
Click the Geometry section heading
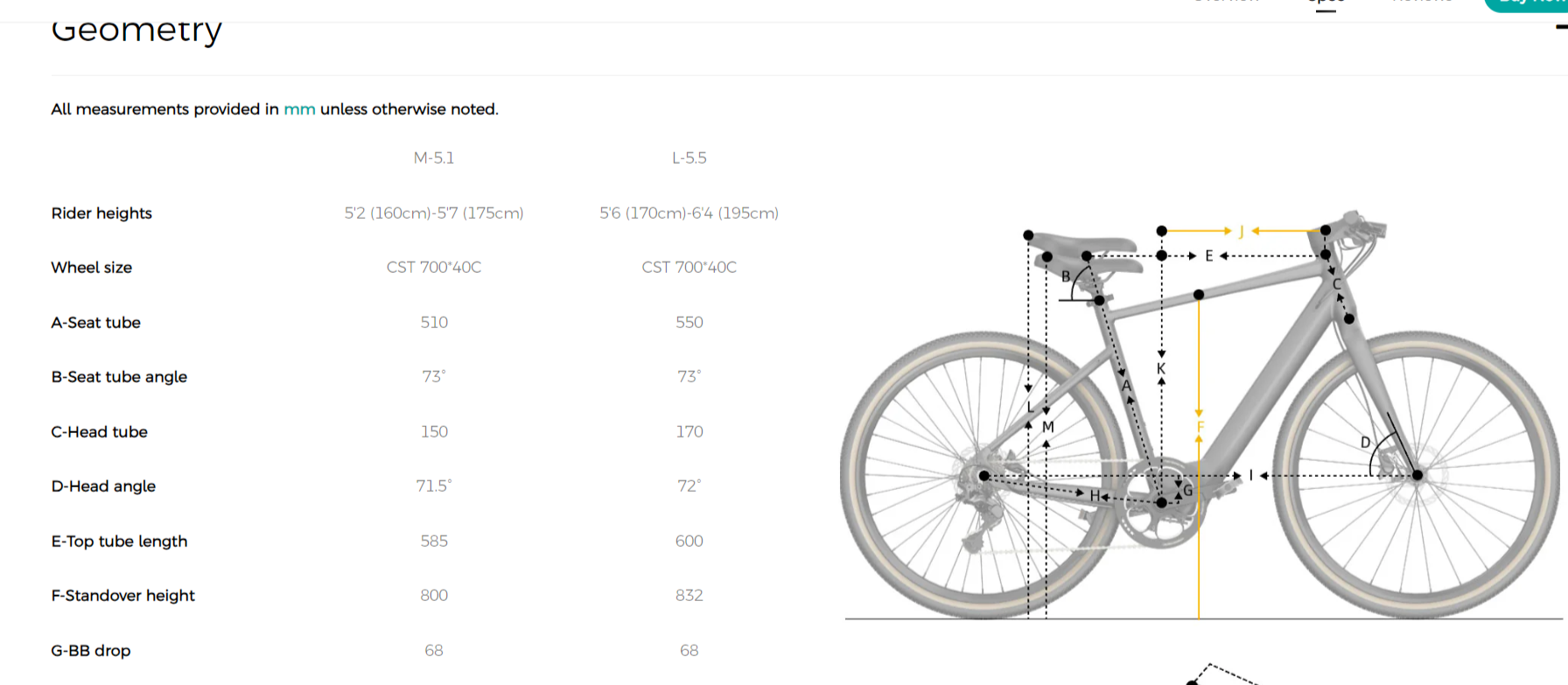[x=136, y=31]
